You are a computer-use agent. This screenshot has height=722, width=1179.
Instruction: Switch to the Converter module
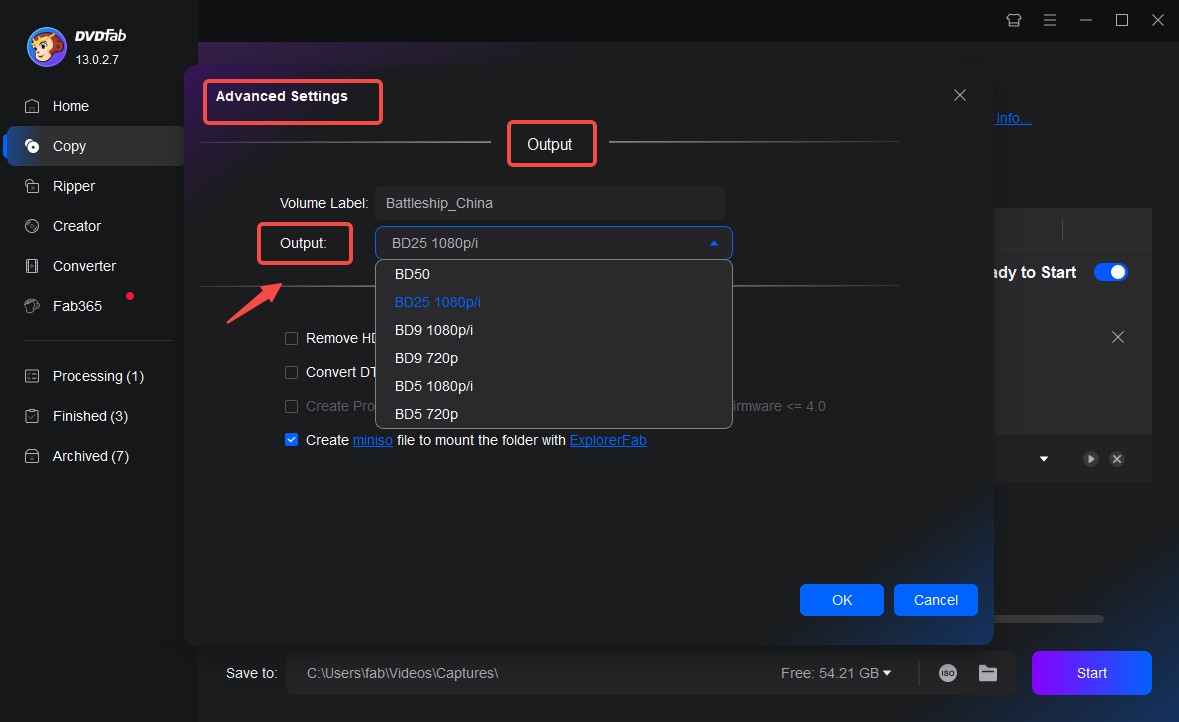[83, 266]
